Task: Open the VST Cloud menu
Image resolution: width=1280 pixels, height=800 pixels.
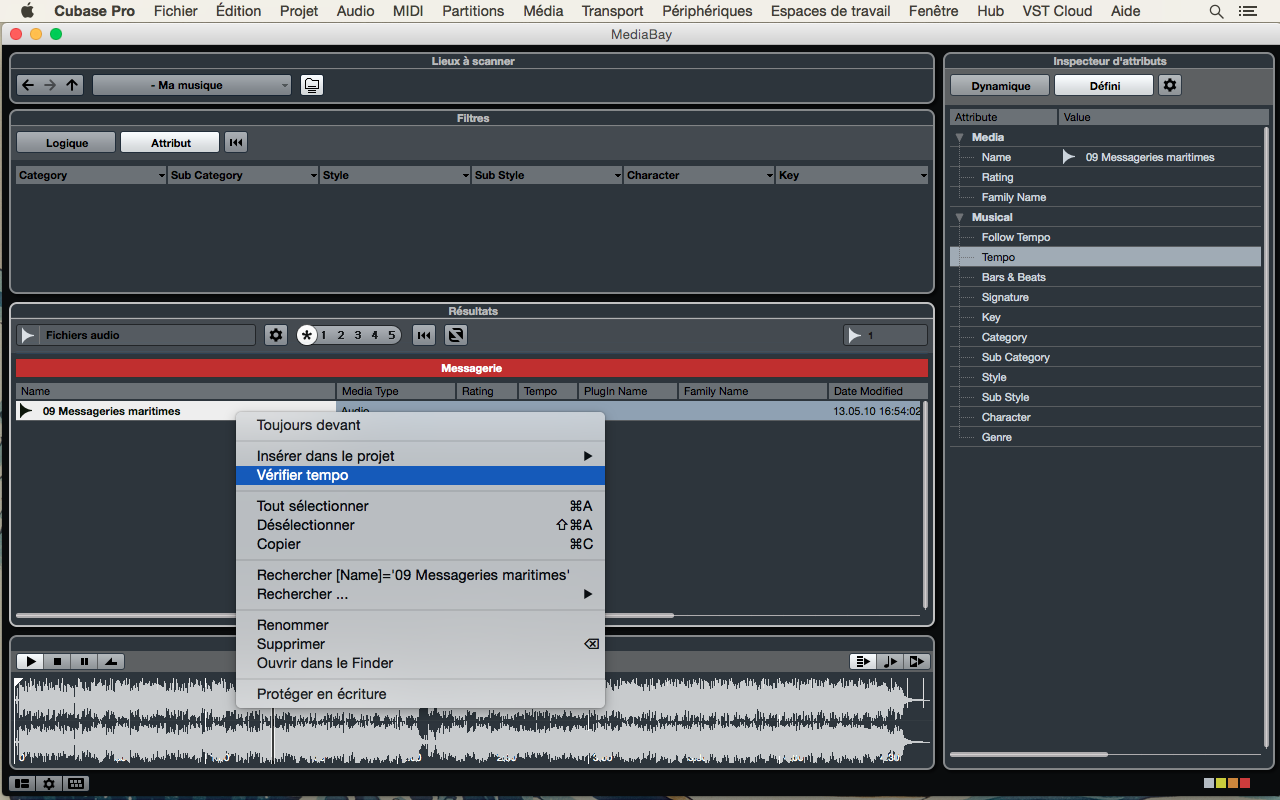Action: (x=1057, y=11)
